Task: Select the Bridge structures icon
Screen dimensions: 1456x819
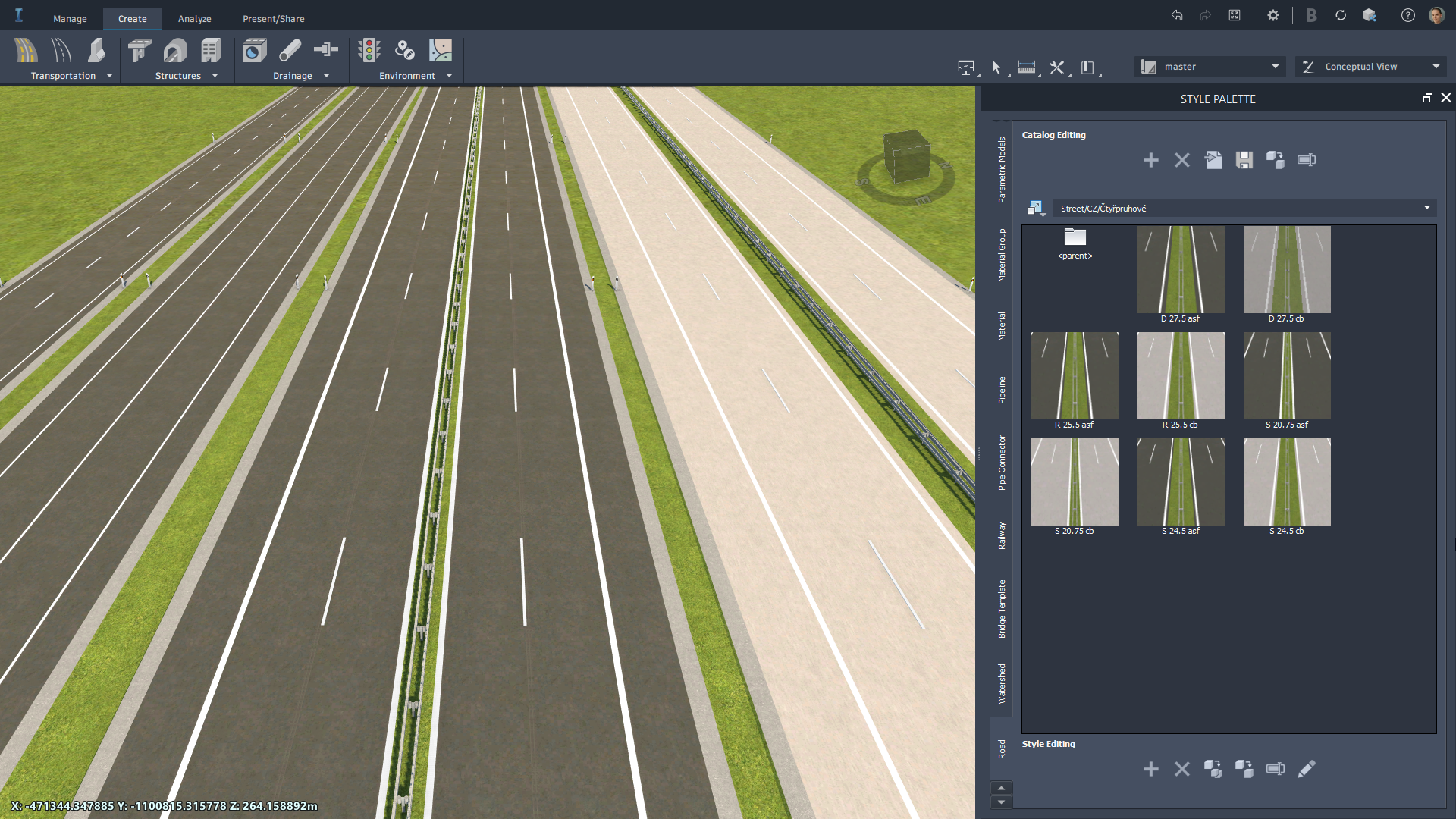Action: pos(140,51)
